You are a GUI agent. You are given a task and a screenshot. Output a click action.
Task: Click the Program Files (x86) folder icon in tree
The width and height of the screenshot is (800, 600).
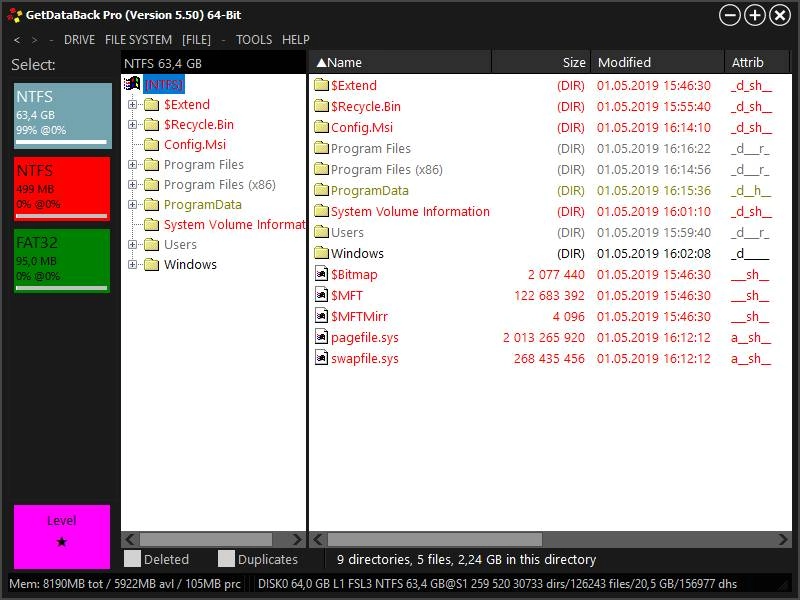coord(152,184)
